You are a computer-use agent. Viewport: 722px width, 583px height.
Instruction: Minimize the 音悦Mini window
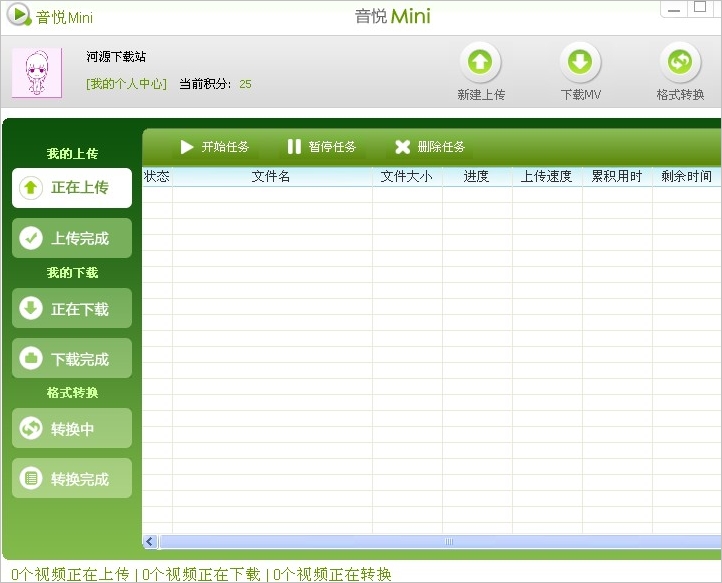674,9
